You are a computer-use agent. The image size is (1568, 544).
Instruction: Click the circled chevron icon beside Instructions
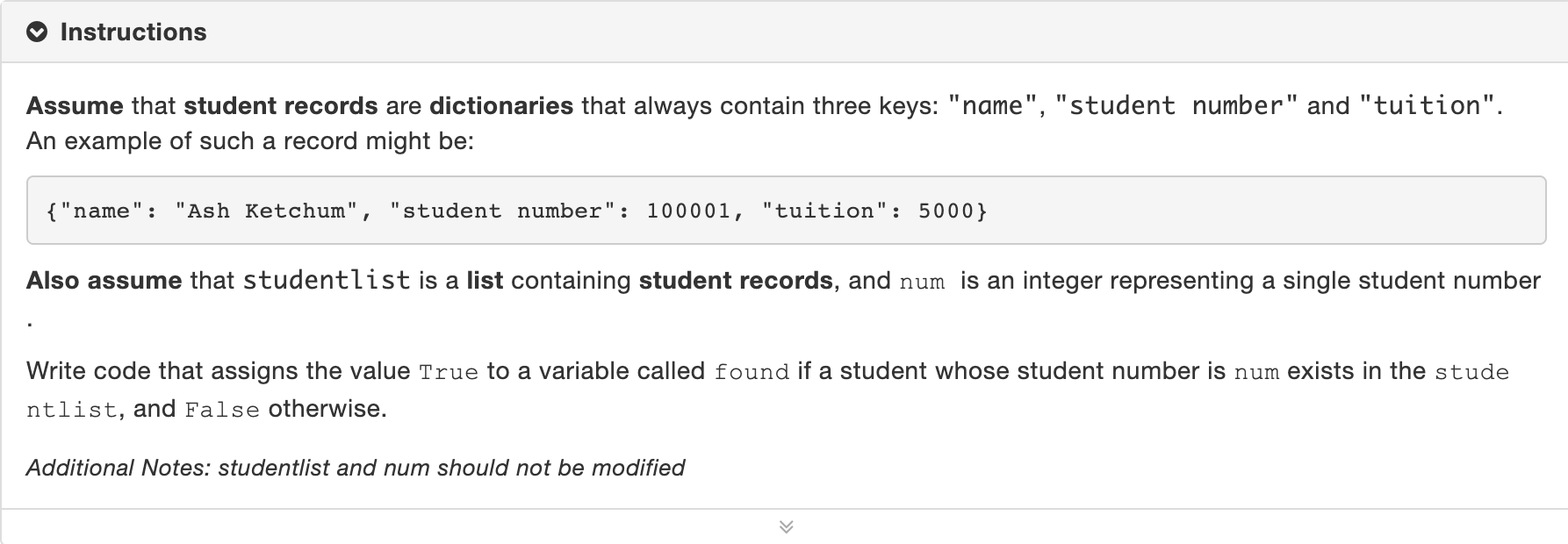pyautogui.click(x=37, y=32)
